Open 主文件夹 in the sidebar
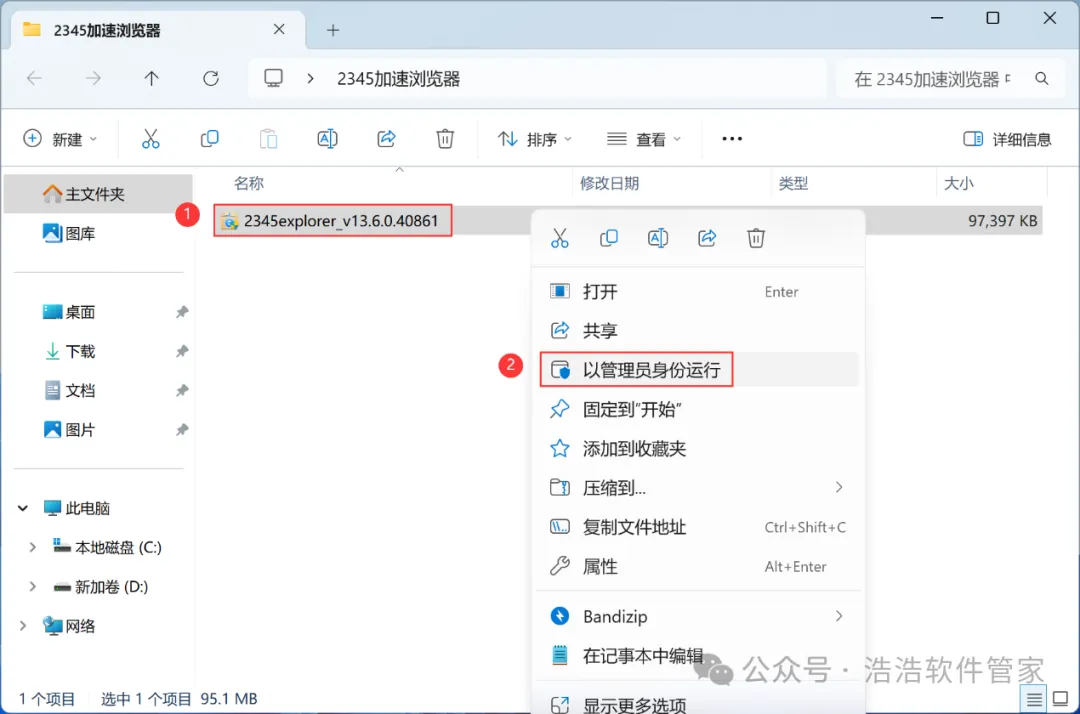This screenshot has width=1080, height=714. 98,194
